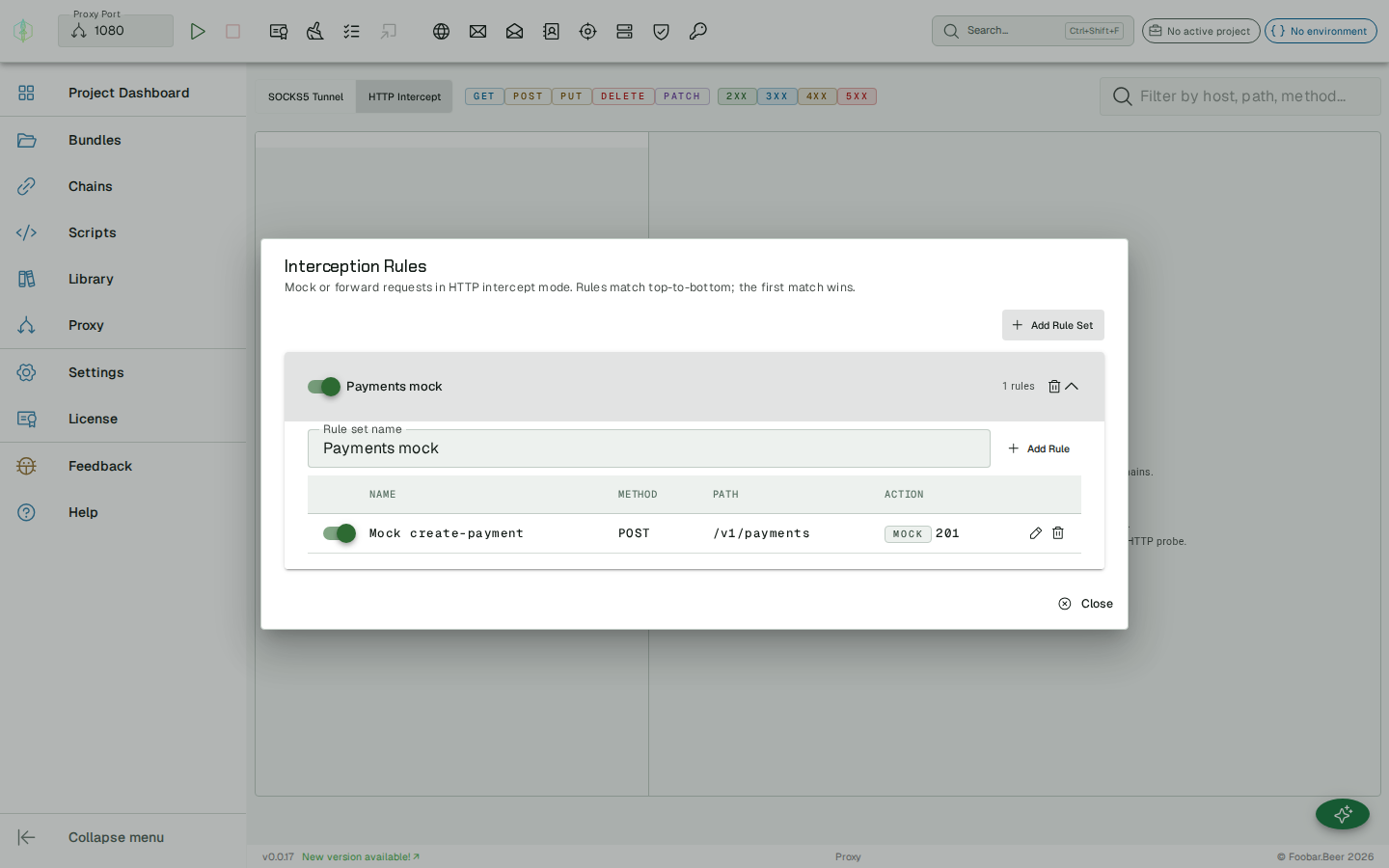Toggle the POST method filter chip

tap(529, 96)
